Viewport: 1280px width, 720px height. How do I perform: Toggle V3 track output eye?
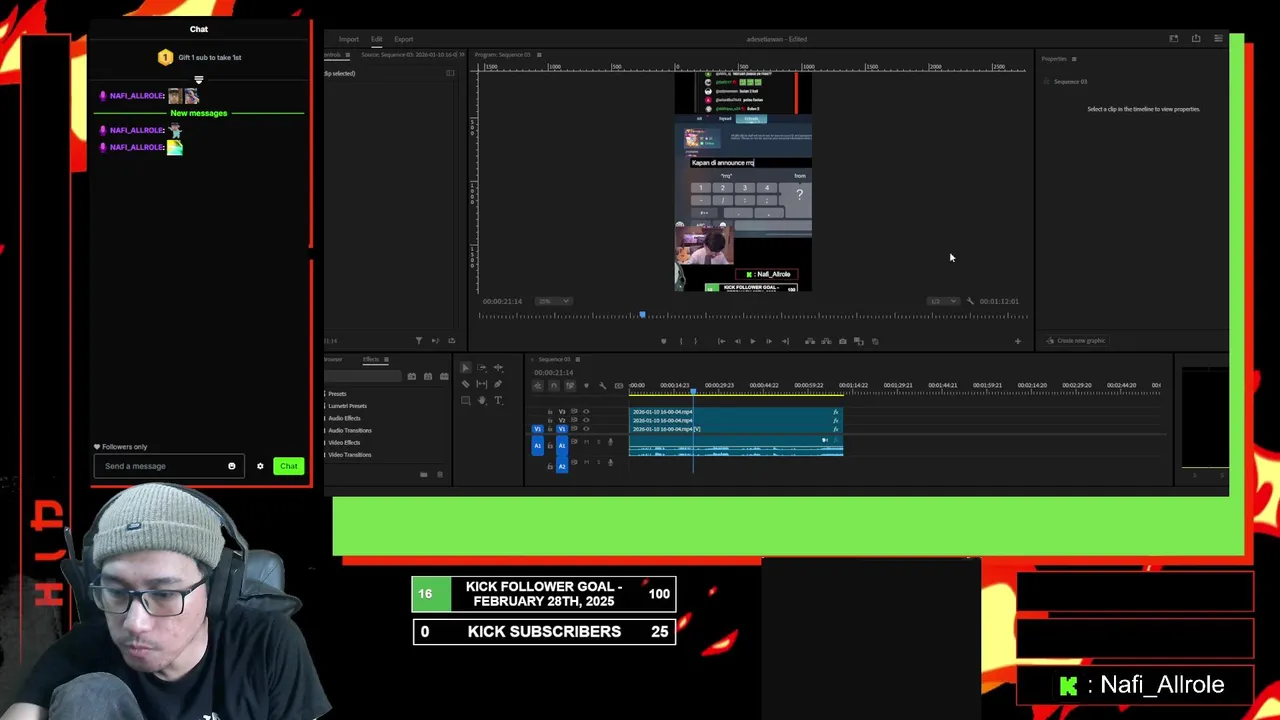(586, 411)
